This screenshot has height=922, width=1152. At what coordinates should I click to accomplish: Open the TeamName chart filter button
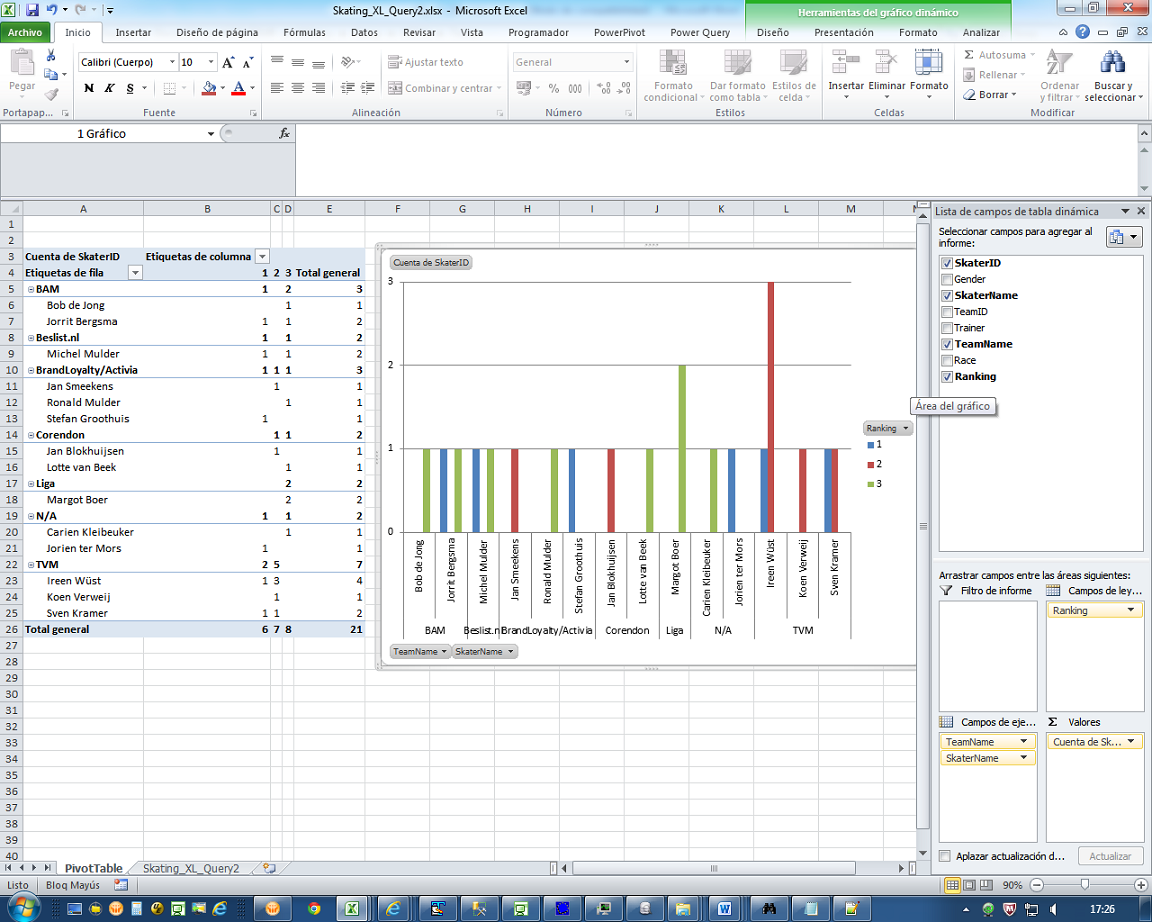(420, 652)
